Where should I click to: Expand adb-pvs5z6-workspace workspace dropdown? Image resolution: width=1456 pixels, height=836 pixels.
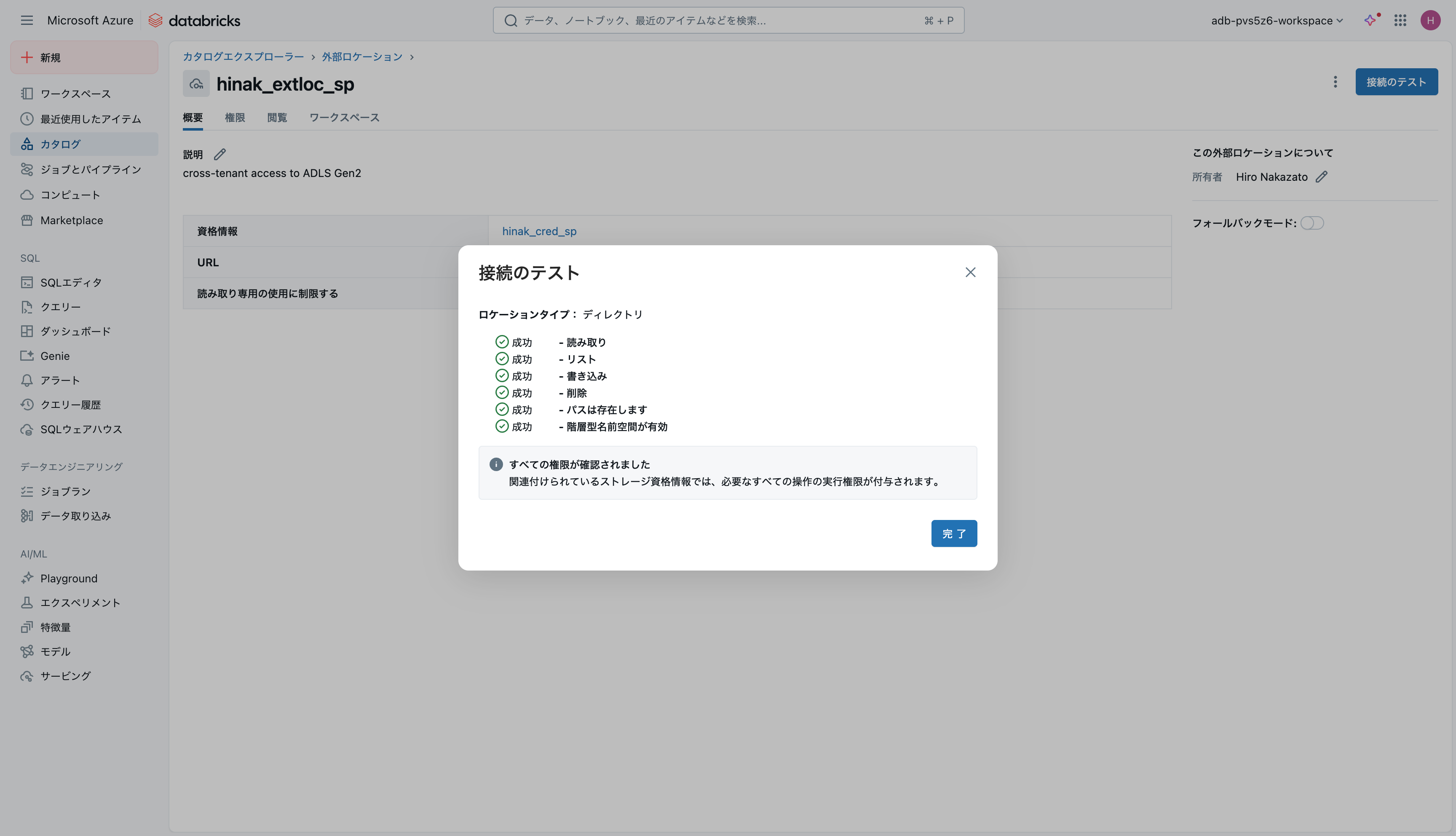pos(1277,21)
